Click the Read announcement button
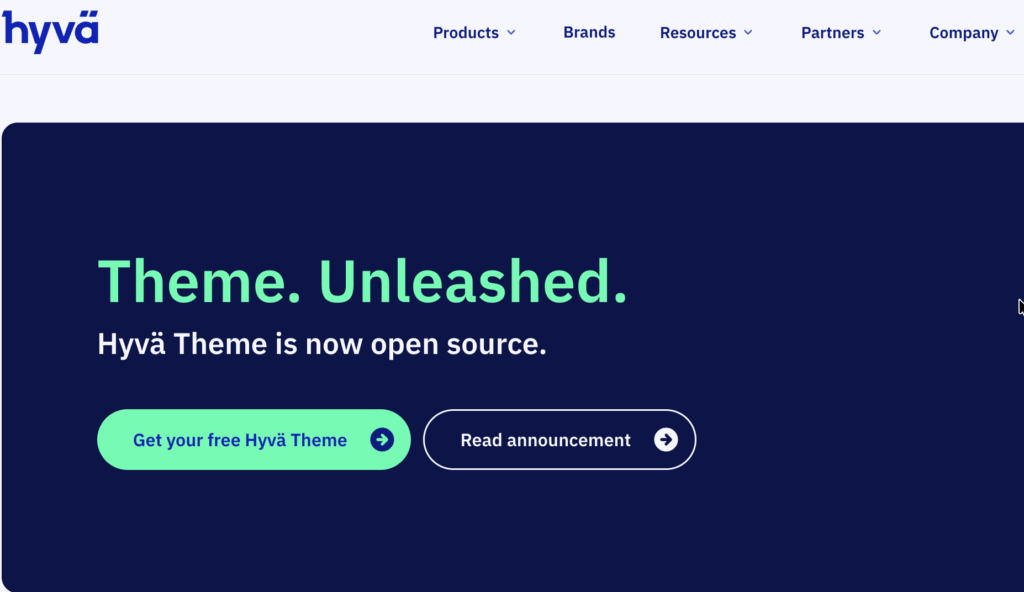This screenshot has width=1024, height=592. [x=560, y=440]
